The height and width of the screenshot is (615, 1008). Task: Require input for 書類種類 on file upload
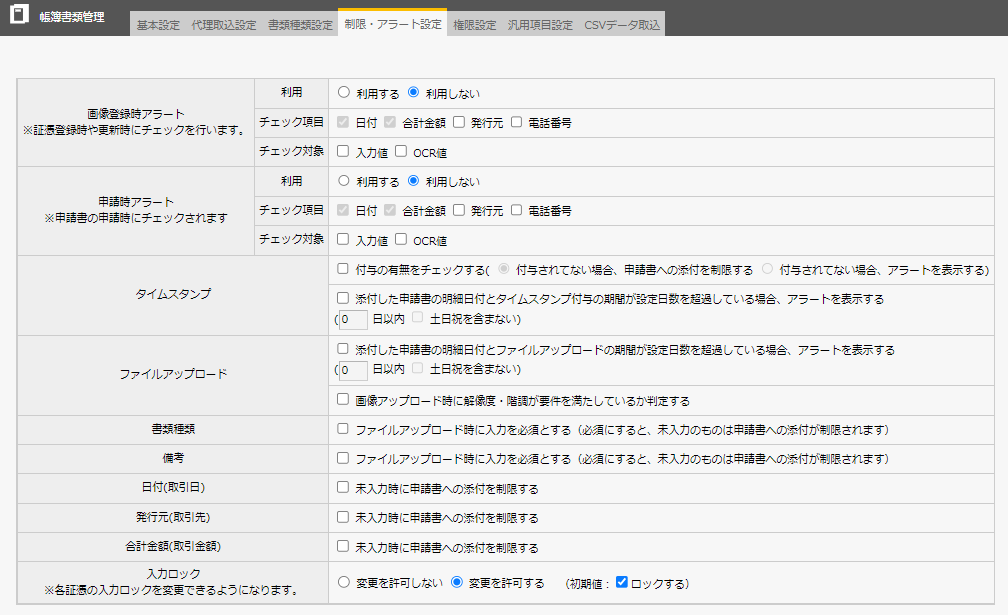pyautogui.click(x=343, y=429)
